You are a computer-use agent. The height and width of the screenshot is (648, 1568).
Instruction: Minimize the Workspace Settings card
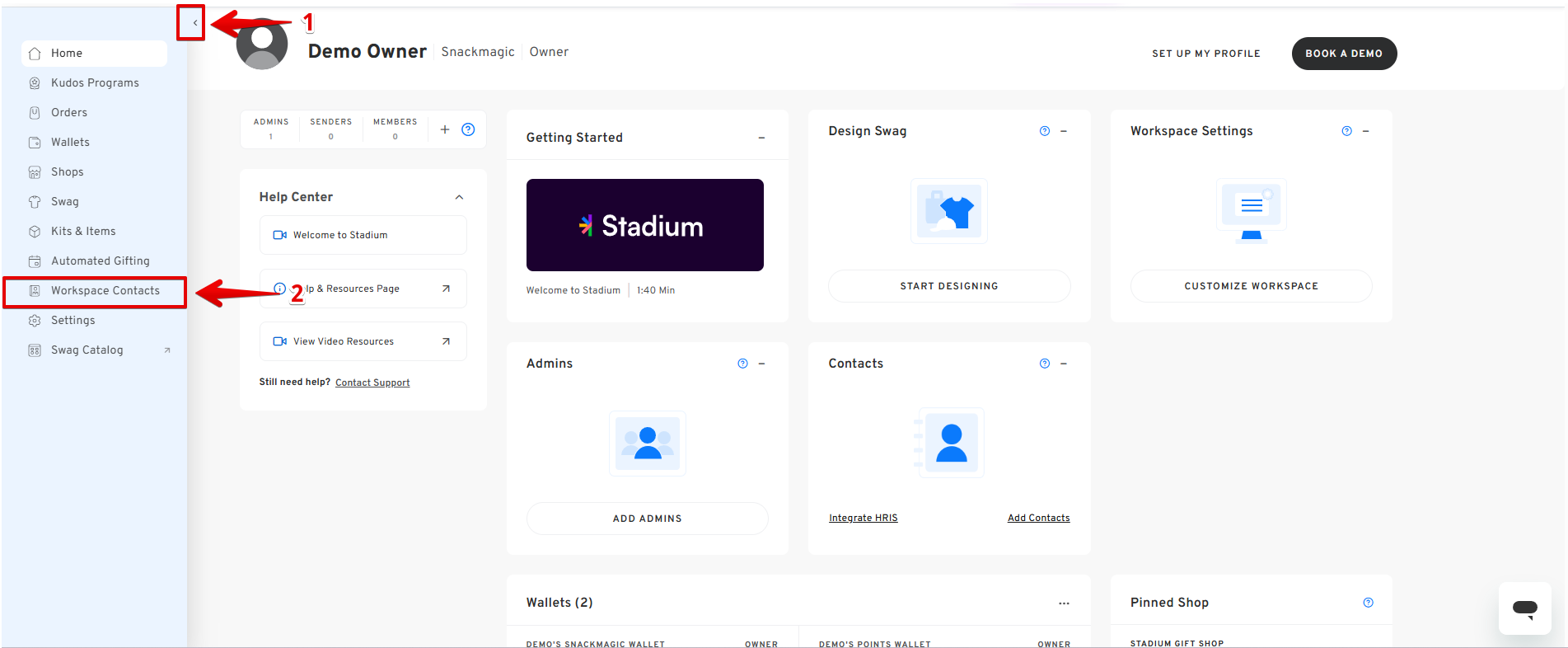pos(1365,131)
